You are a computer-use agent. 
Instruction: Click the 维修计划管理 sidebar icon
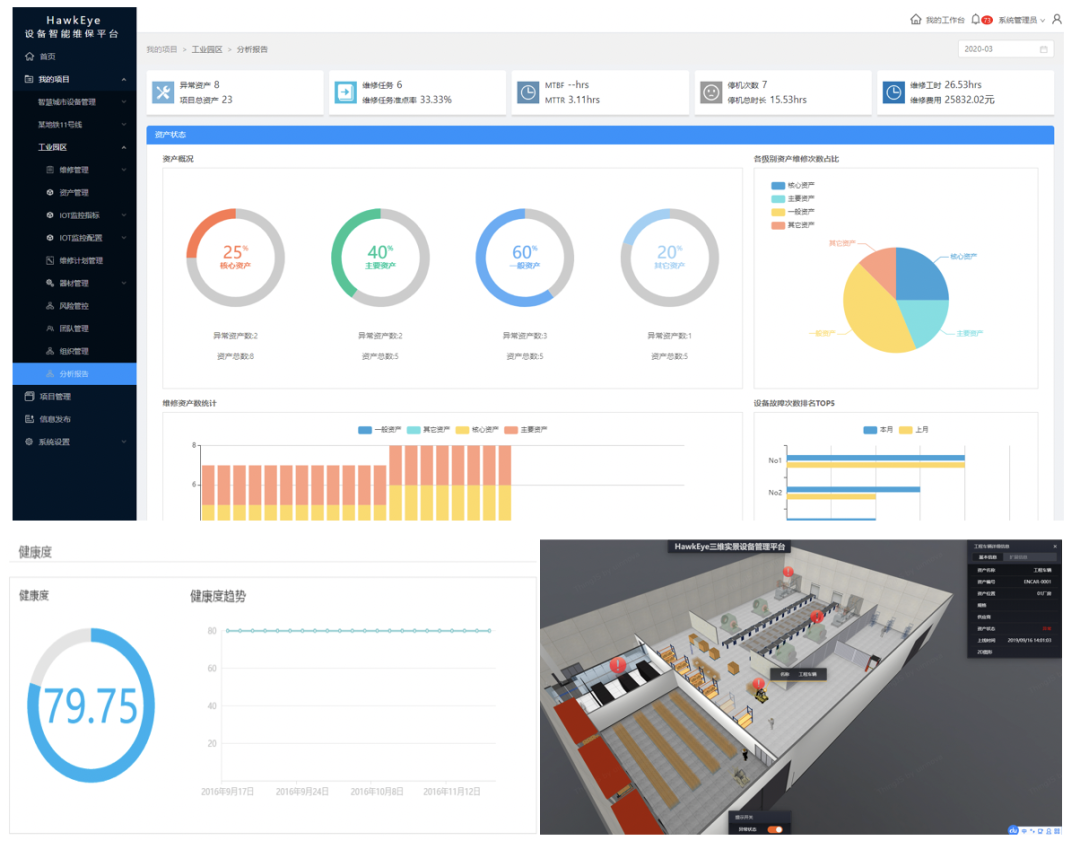tap(50, 260)
